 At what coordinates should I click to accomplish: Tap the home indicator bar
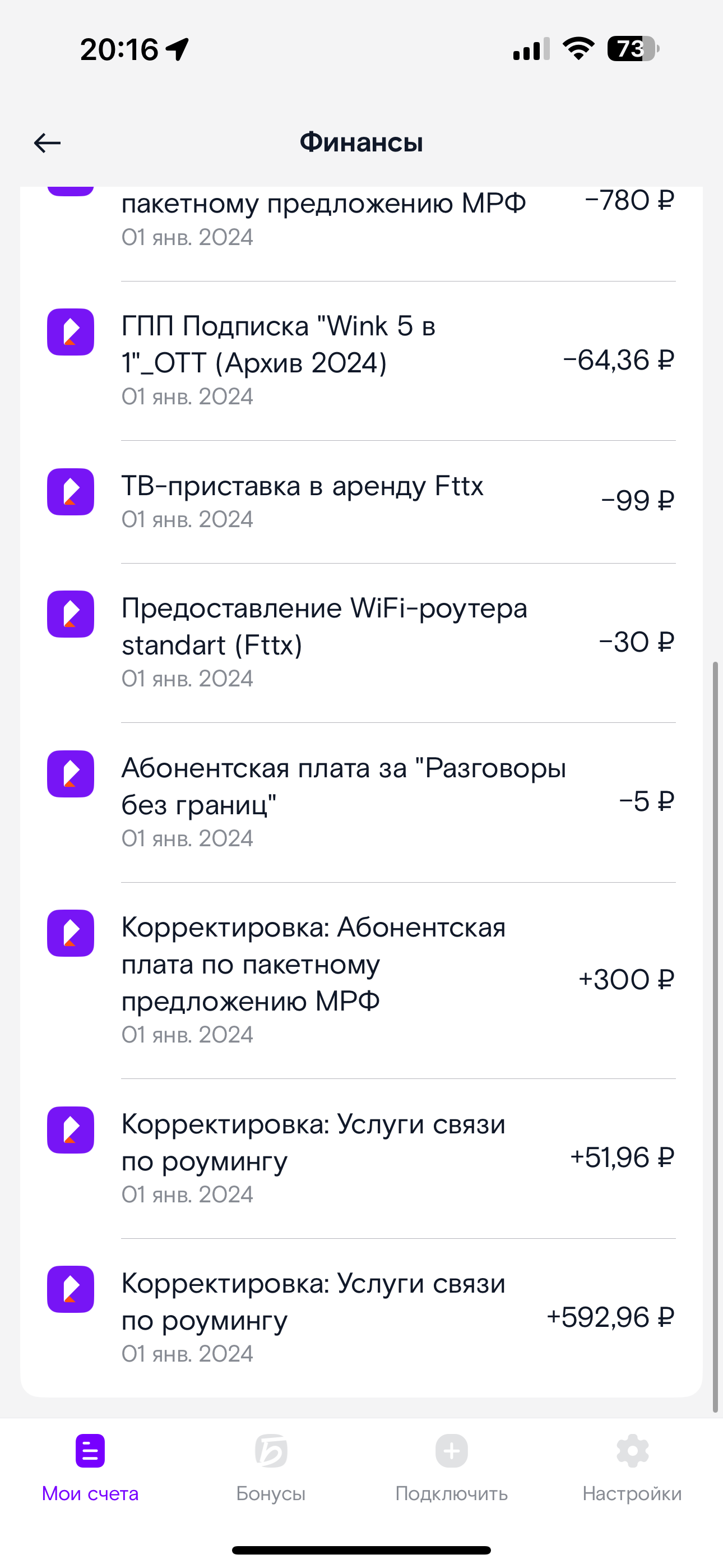click(x=361, y=1549)
